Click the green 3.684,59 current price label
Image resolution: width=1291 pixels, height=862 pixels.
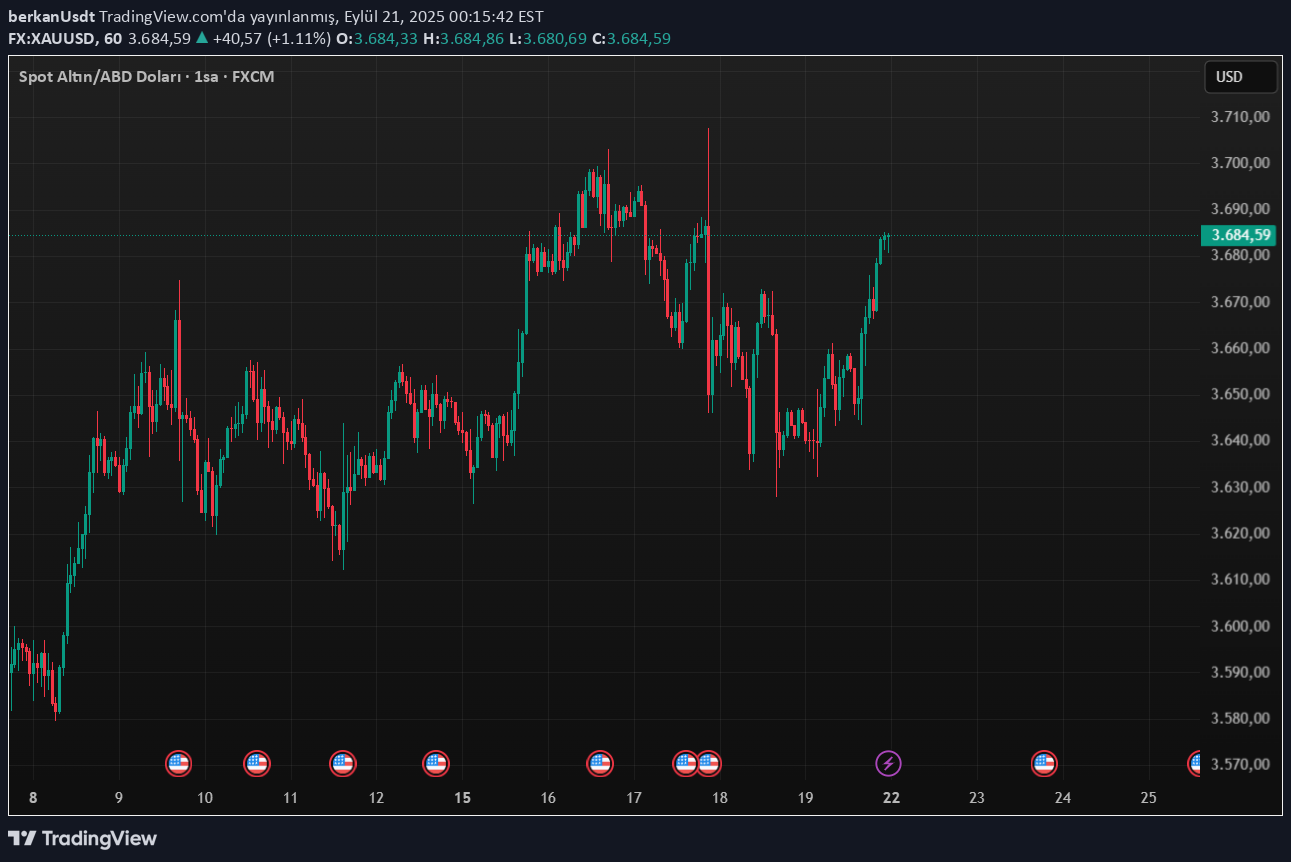pyautogui.click(x=1240, y=235)
